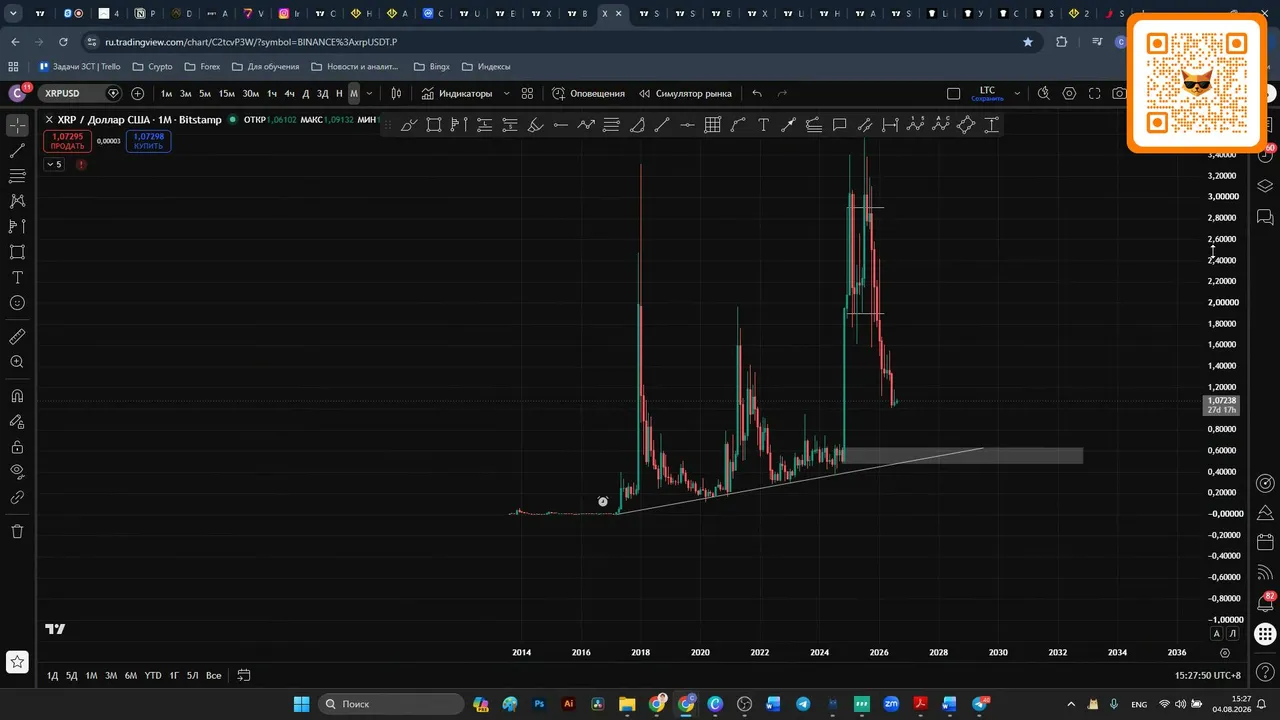Screen dimensions: 1280x720
Task: Select the callout comment tool in favorites toolbar
Action: click(839, 125)
